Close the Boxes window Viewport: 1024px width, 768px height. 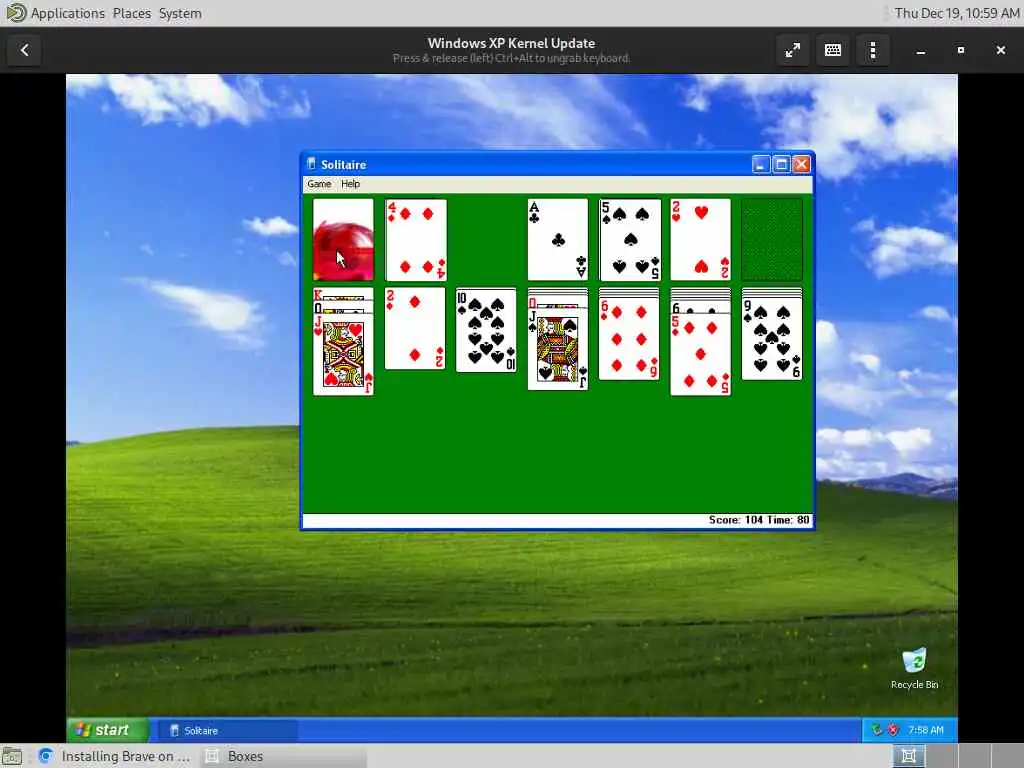(1000, 50)
